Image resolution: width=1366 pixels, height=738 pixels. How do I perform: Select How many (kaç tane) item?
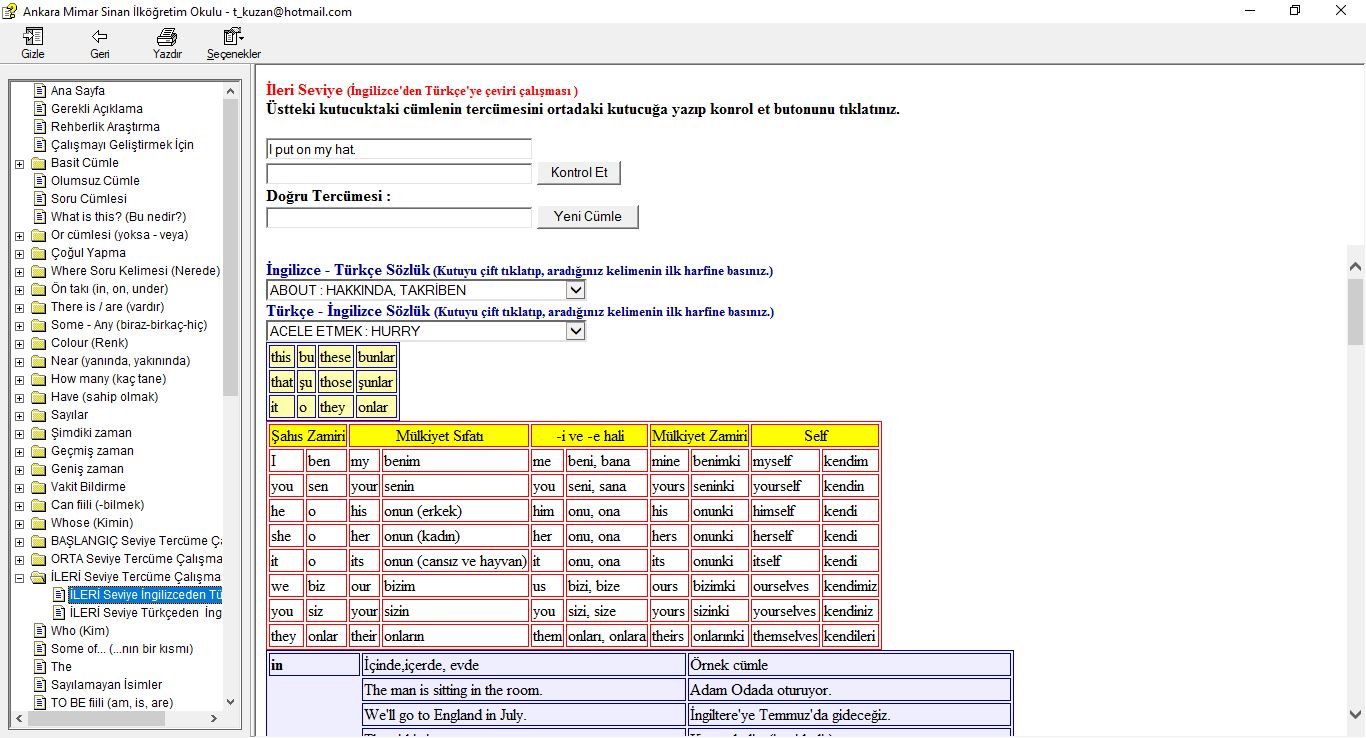click(x=109, y=379)
